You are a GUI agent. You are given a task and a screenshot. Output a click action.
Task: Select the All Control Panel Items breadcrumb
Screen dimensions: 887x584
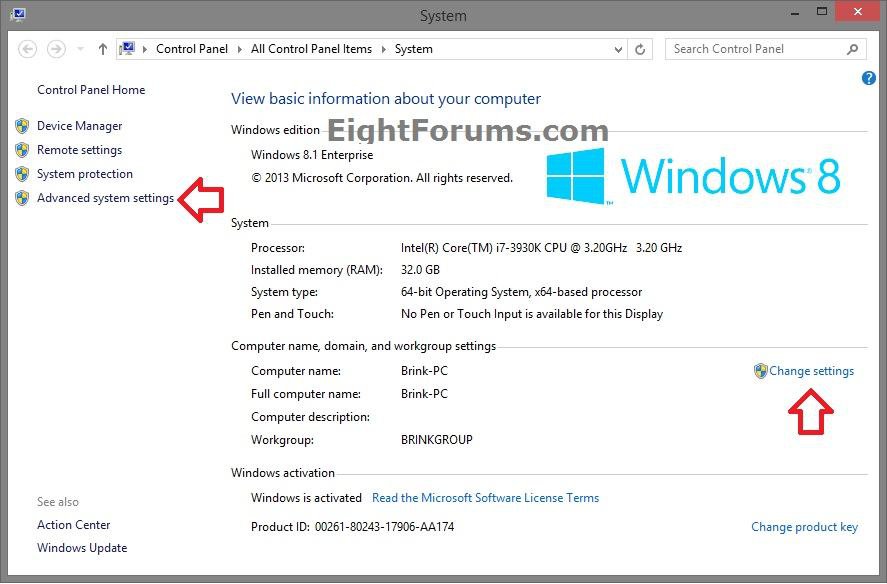coord(312,49)
